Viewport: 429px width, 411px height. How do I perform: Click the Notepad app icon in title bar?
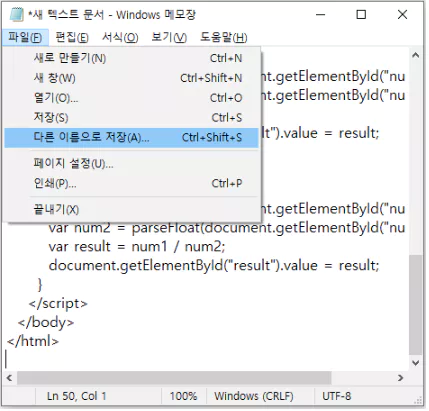coord(16,14)
